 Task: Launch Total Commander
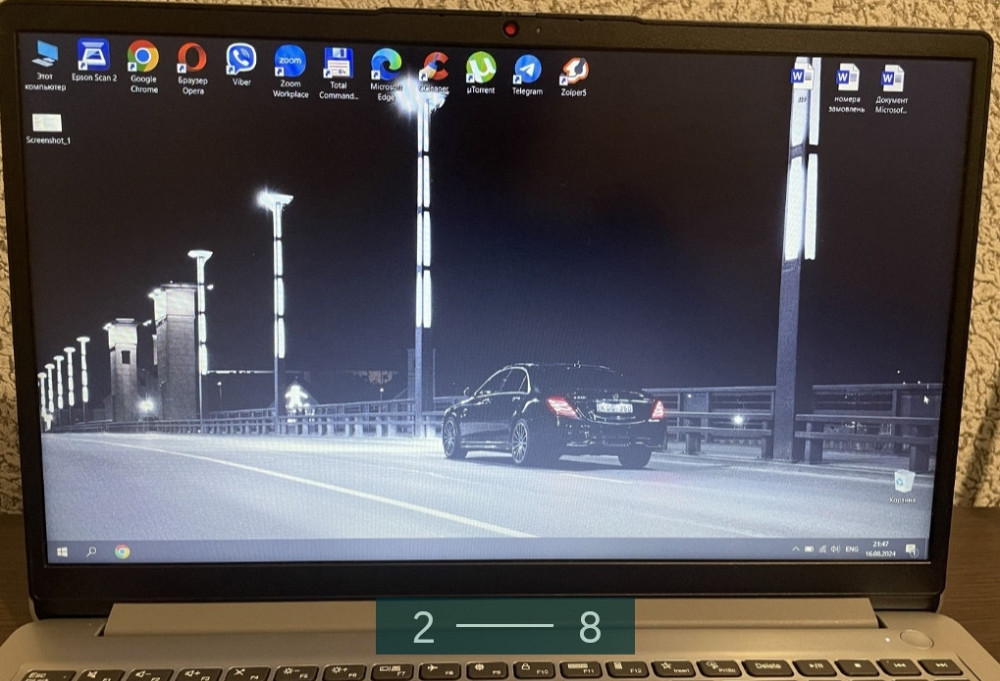tap(337, 62)
